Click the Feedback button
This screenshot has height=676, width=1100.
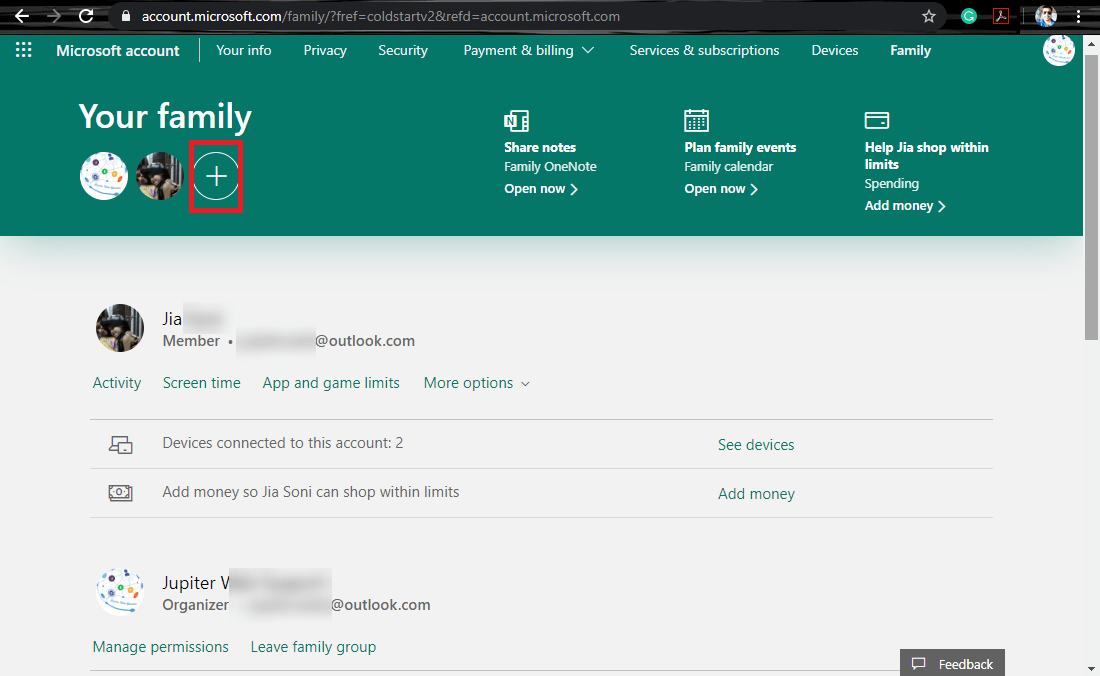(952, 664)
